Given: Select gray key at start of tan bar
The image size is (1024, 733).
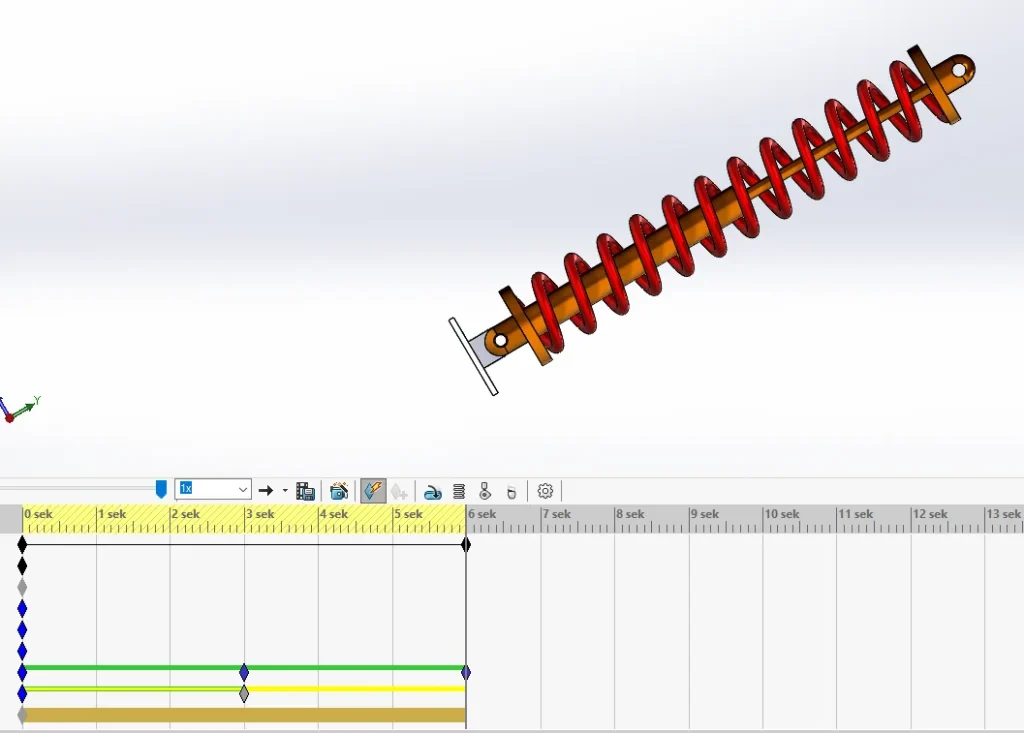Looking at the screenshot, I should 22,715.
